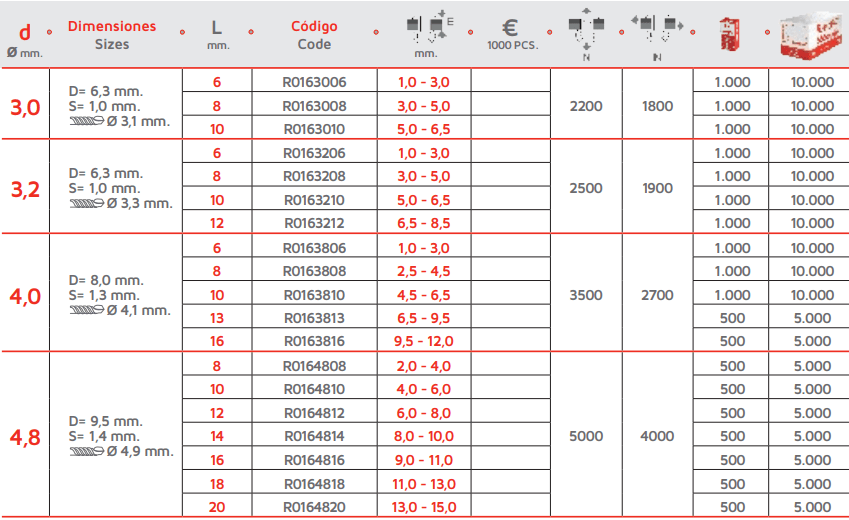Click the drill bit icon beside Ø 3,3 mm.
Screen dimensions: 849x520
point(87,204)
